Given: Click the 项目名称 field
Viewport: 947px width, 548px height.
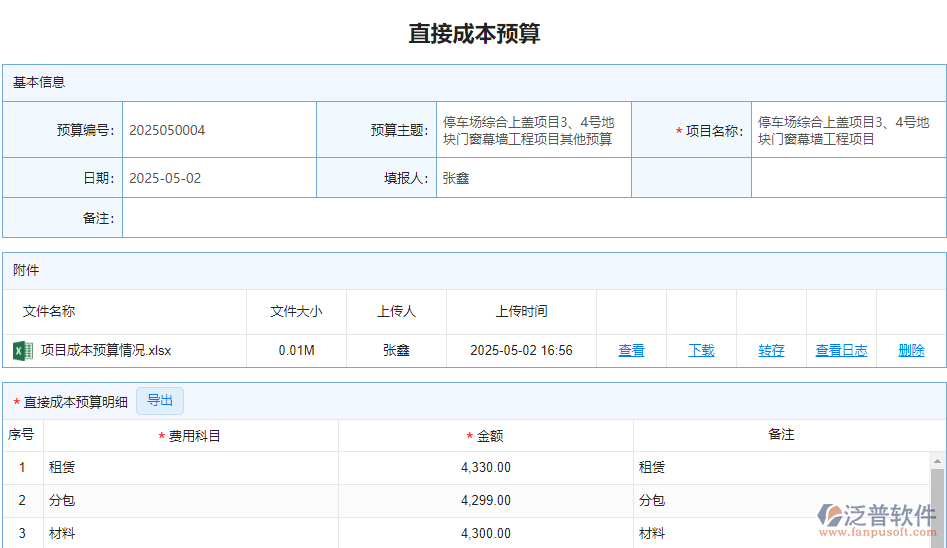Looking at the screenshot, I should click(x=849, y=130).
